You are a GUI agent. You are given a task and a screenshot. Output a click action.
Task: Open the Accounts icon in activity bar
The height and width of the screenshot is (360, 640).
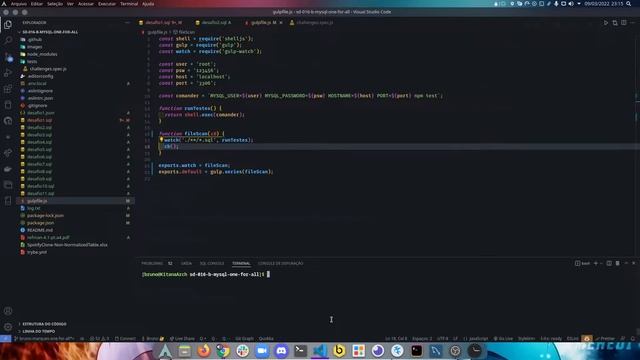point(8,311)
